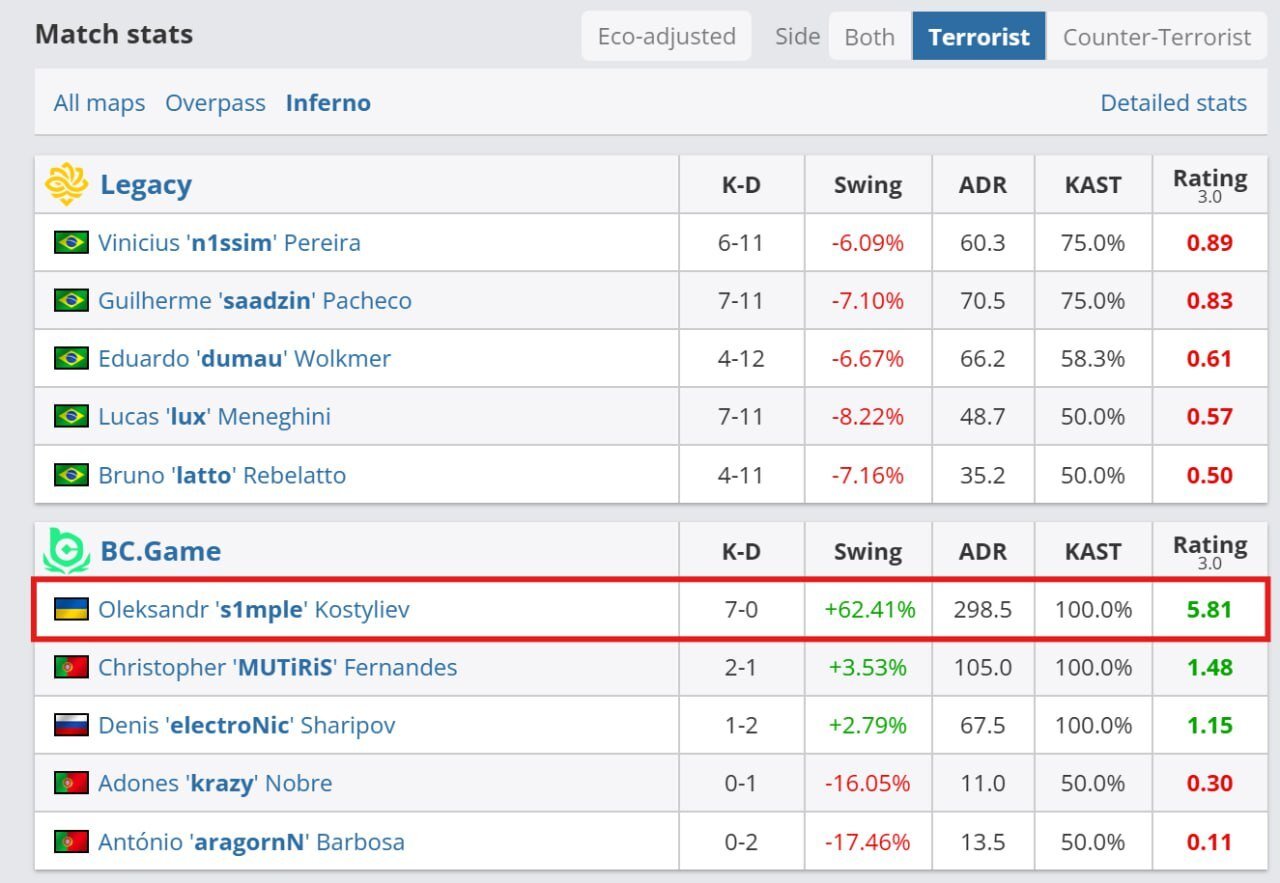Viewport: 1280px width, 883px height.
Task: Switch to the All maps tab
Action: pos(99,103)
